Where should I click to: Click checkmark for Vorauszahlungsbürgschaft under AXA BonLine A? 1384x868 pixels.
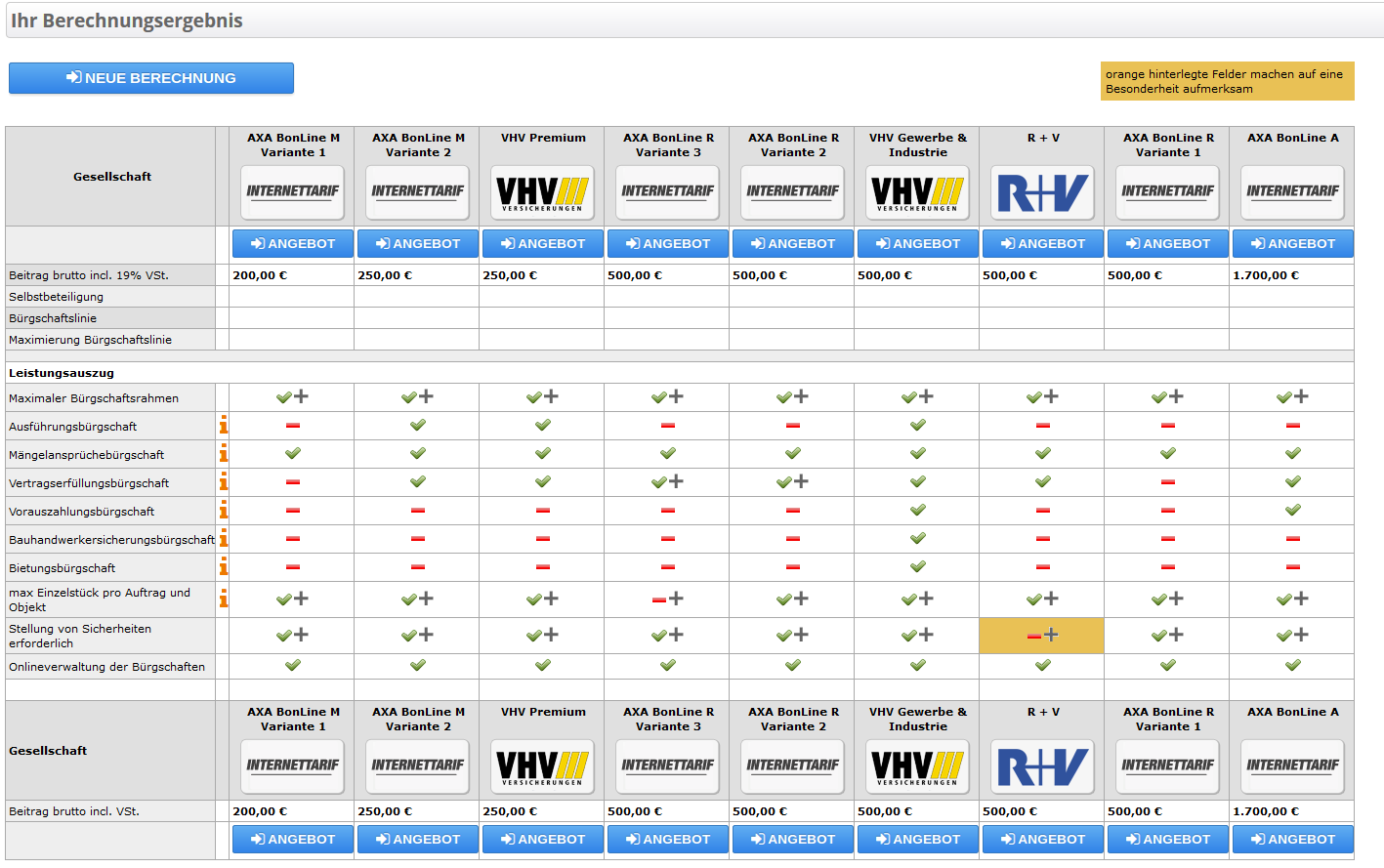[x=1293, y=510]
